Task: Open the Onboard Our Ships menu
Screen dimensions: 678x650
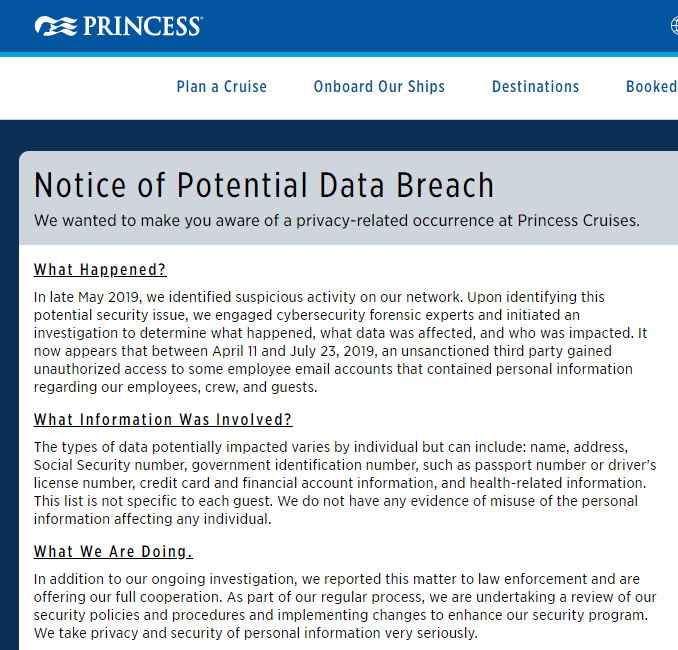Action: point(379,86)
